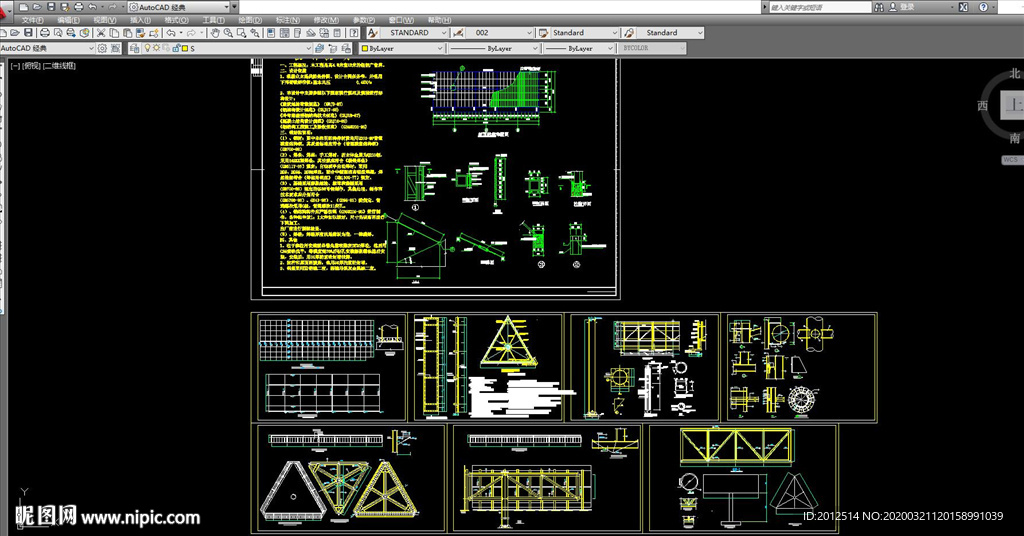Click the binoculars search button
The height and width of the screenshot is (536, 1024).
[879, 7]
